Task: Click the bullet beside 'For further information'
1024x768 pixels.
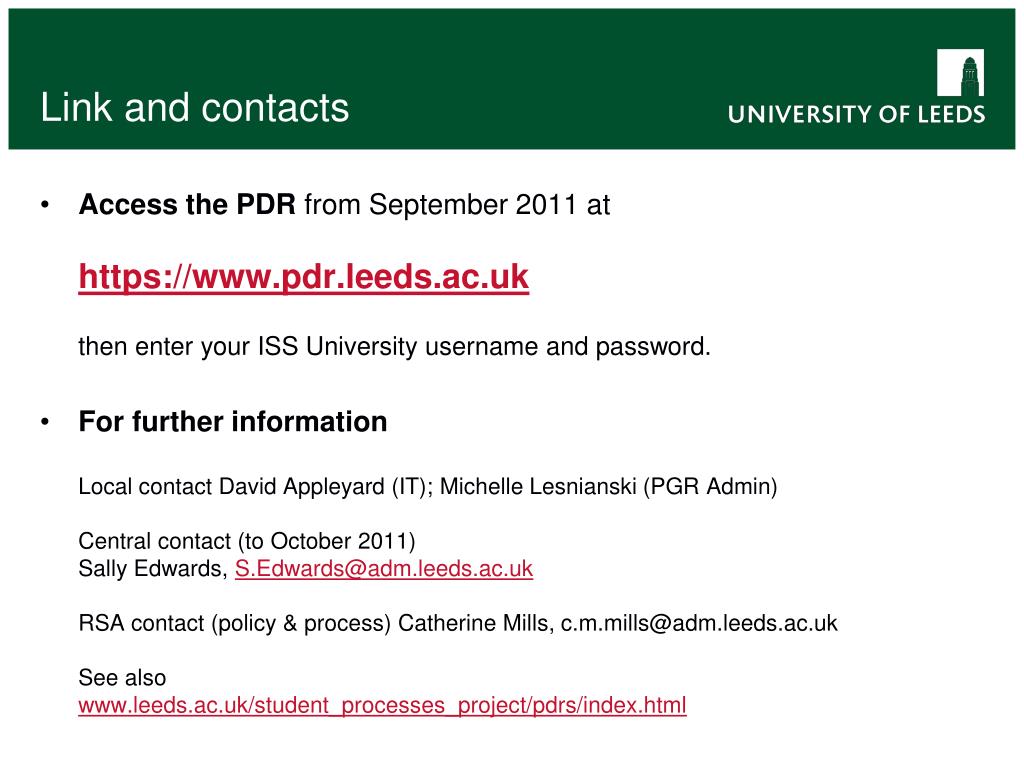Action: pyautogui.click(x=44, y=422)
